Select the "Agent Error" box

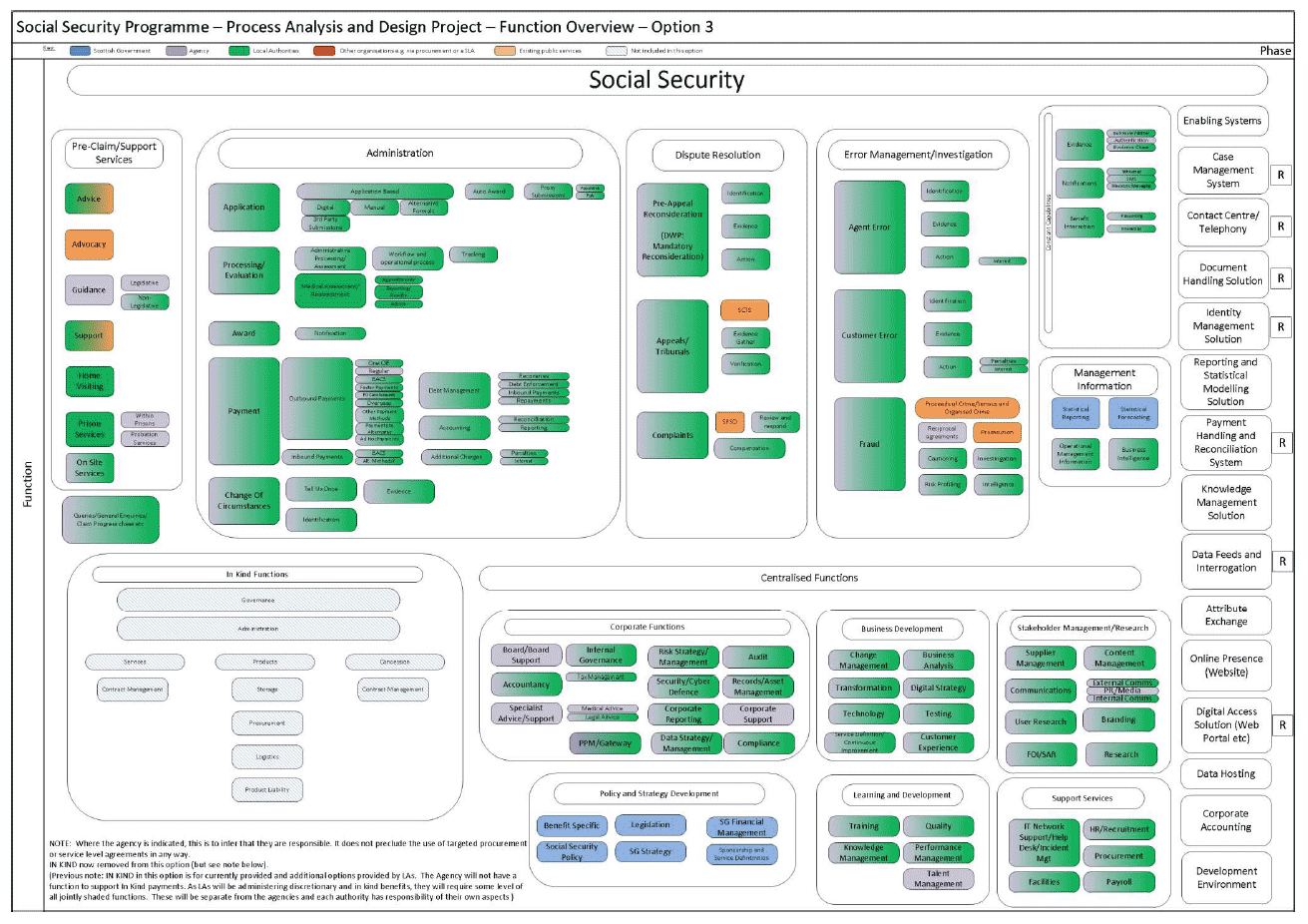tap(870, 228)
